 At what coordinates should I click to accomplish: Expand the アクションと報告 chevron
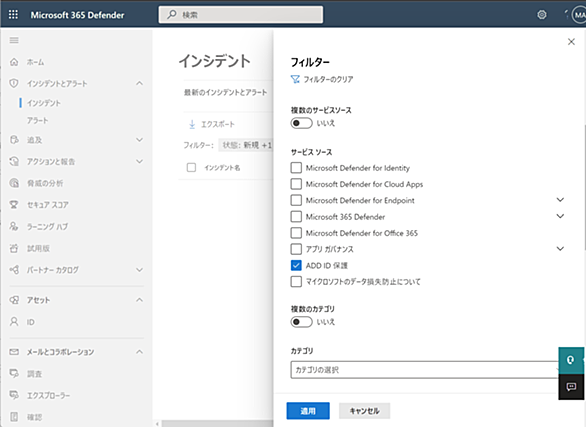pos(139,161)
